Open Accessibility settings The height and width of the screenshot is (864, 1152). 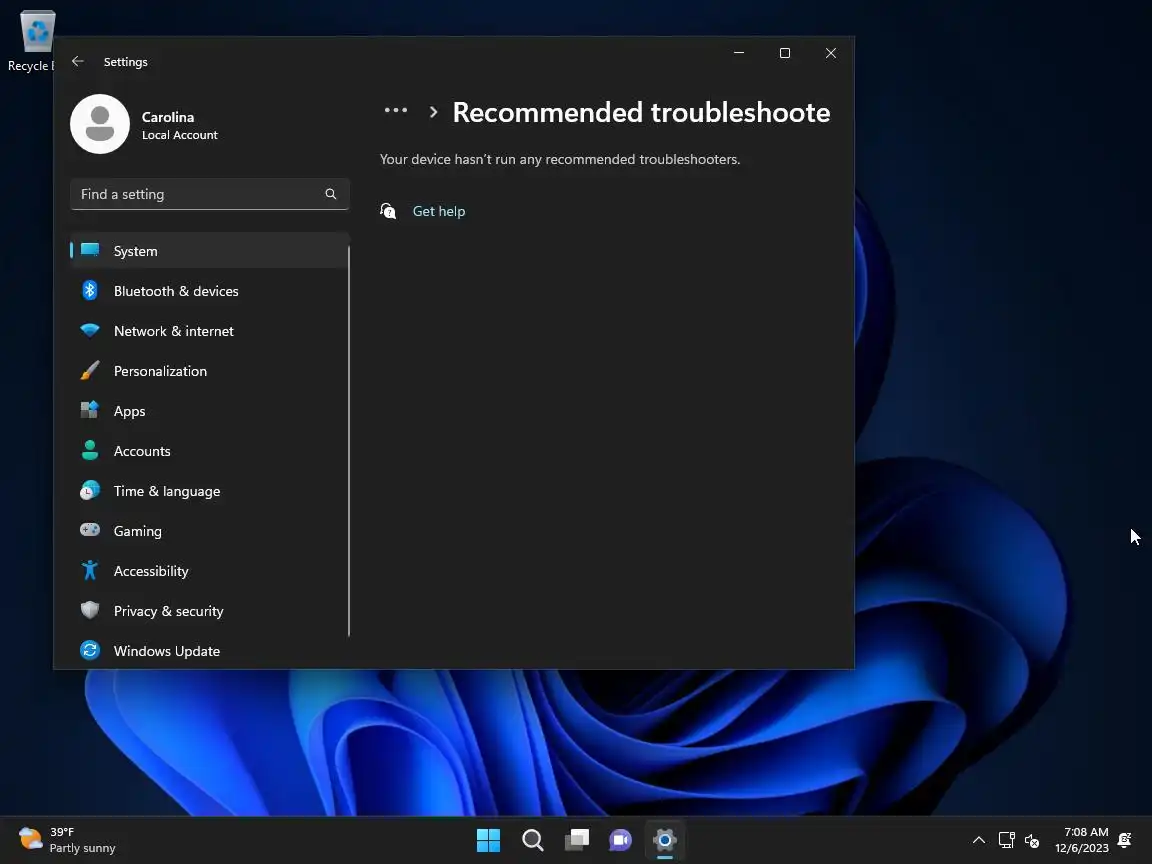(209, 571)
